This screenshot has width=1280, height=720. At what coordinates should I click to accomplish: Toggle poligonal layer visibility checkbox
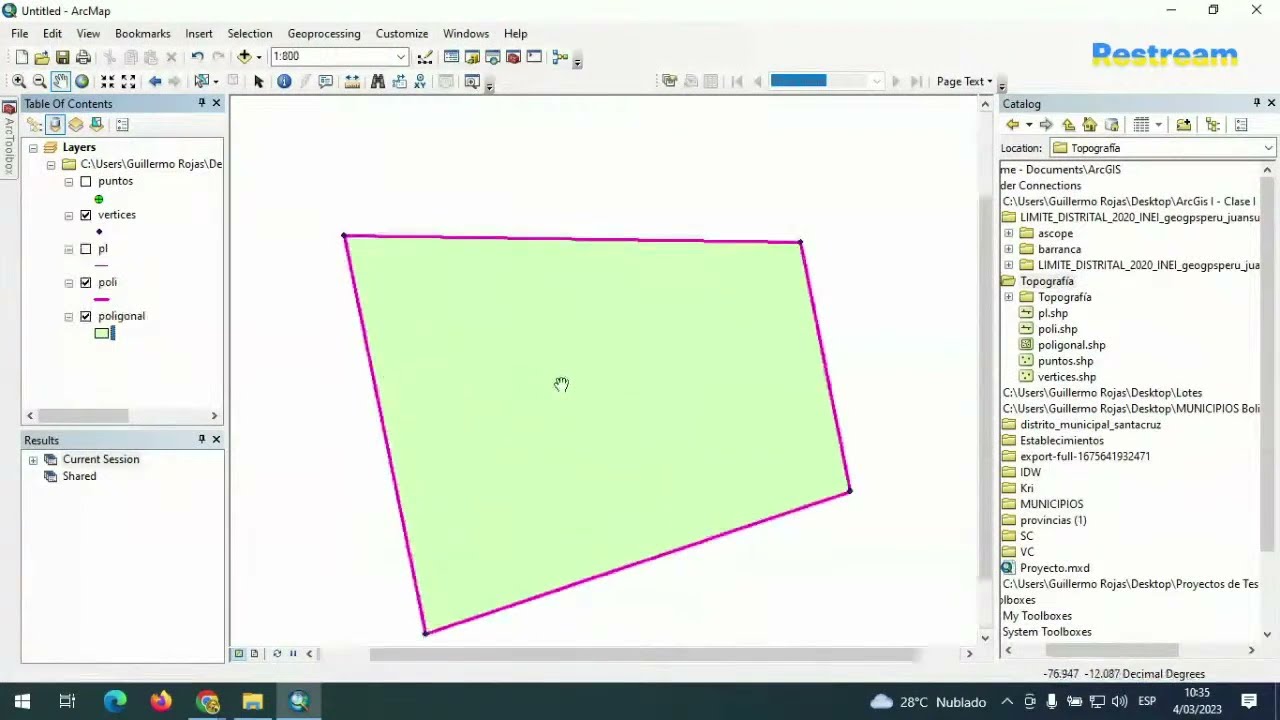click(x=86, y=316)
